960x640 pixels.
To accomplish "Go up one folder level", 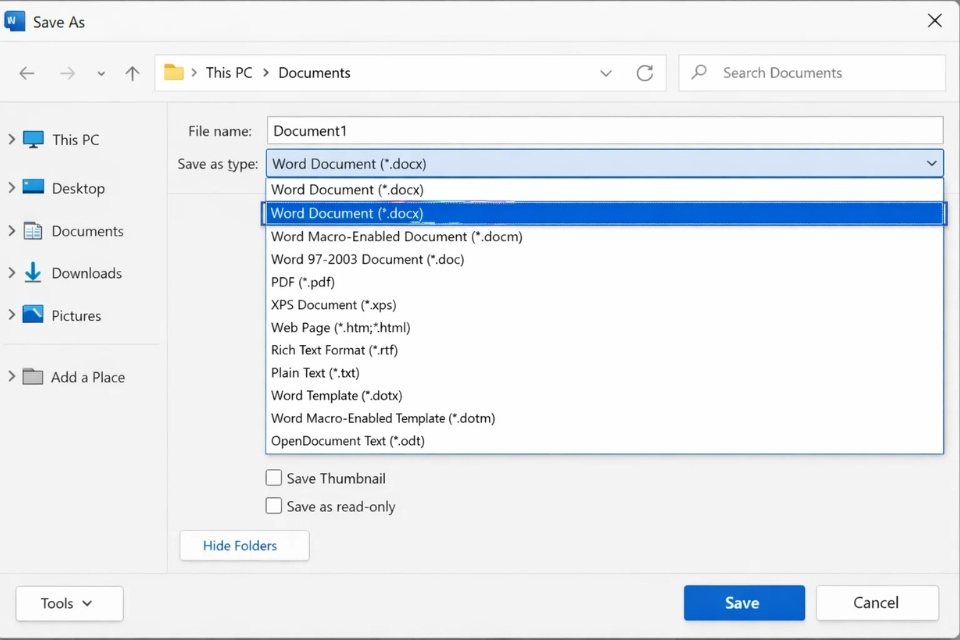I will 132,72.
